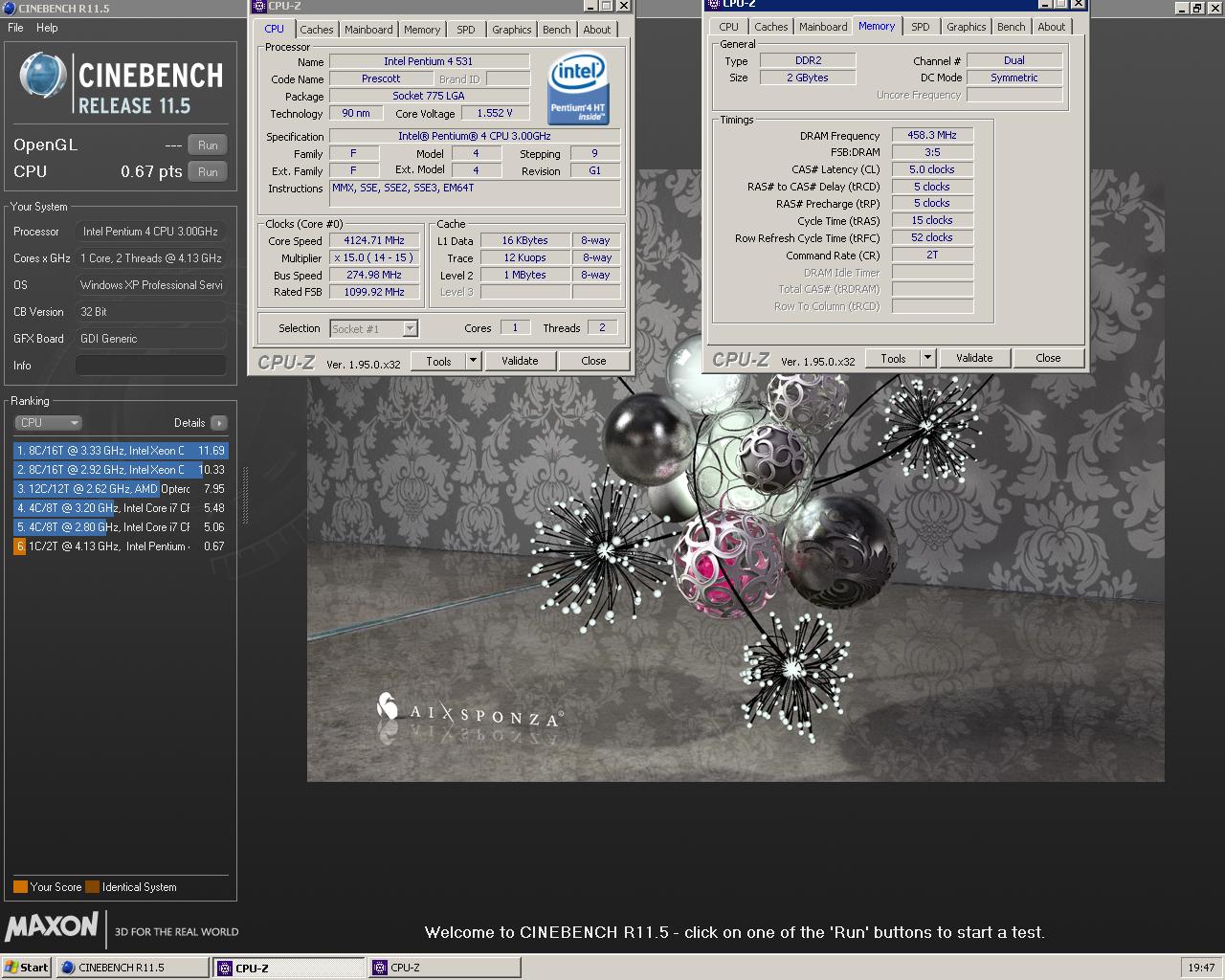The width and height of the screenshot is (1225, 980).
Task: Run the CPU benchmark
Action: (208, 171)
